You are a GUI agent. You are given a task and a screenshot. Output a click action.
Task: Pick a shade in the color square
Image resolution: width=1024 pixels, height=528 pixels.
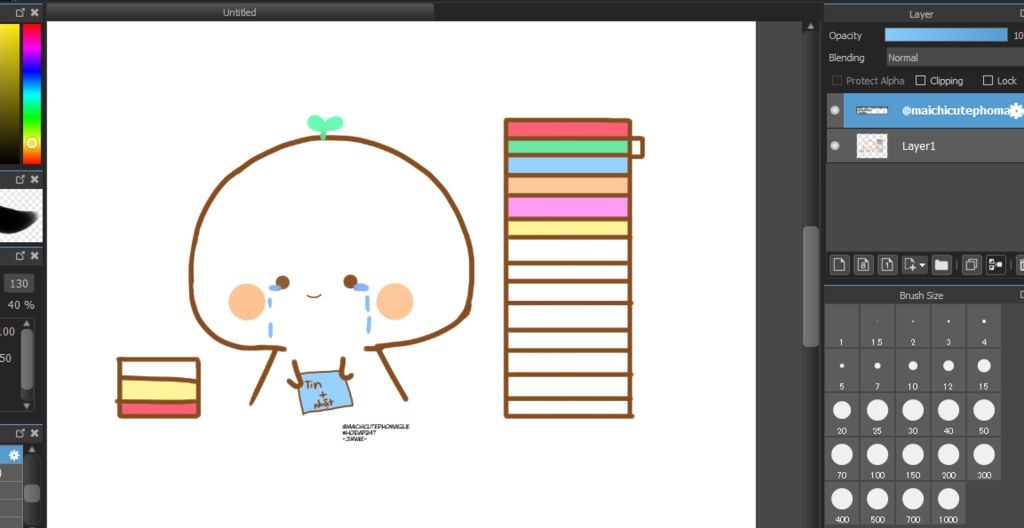(x=9, y=94)
